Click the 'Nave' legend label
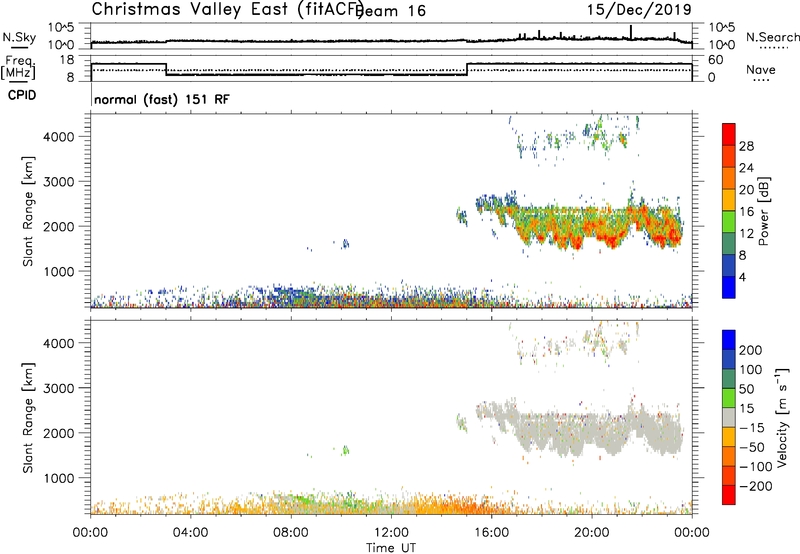Image resolution: width=800 pixels, height=554 pixels. click(x=761, y=70)
